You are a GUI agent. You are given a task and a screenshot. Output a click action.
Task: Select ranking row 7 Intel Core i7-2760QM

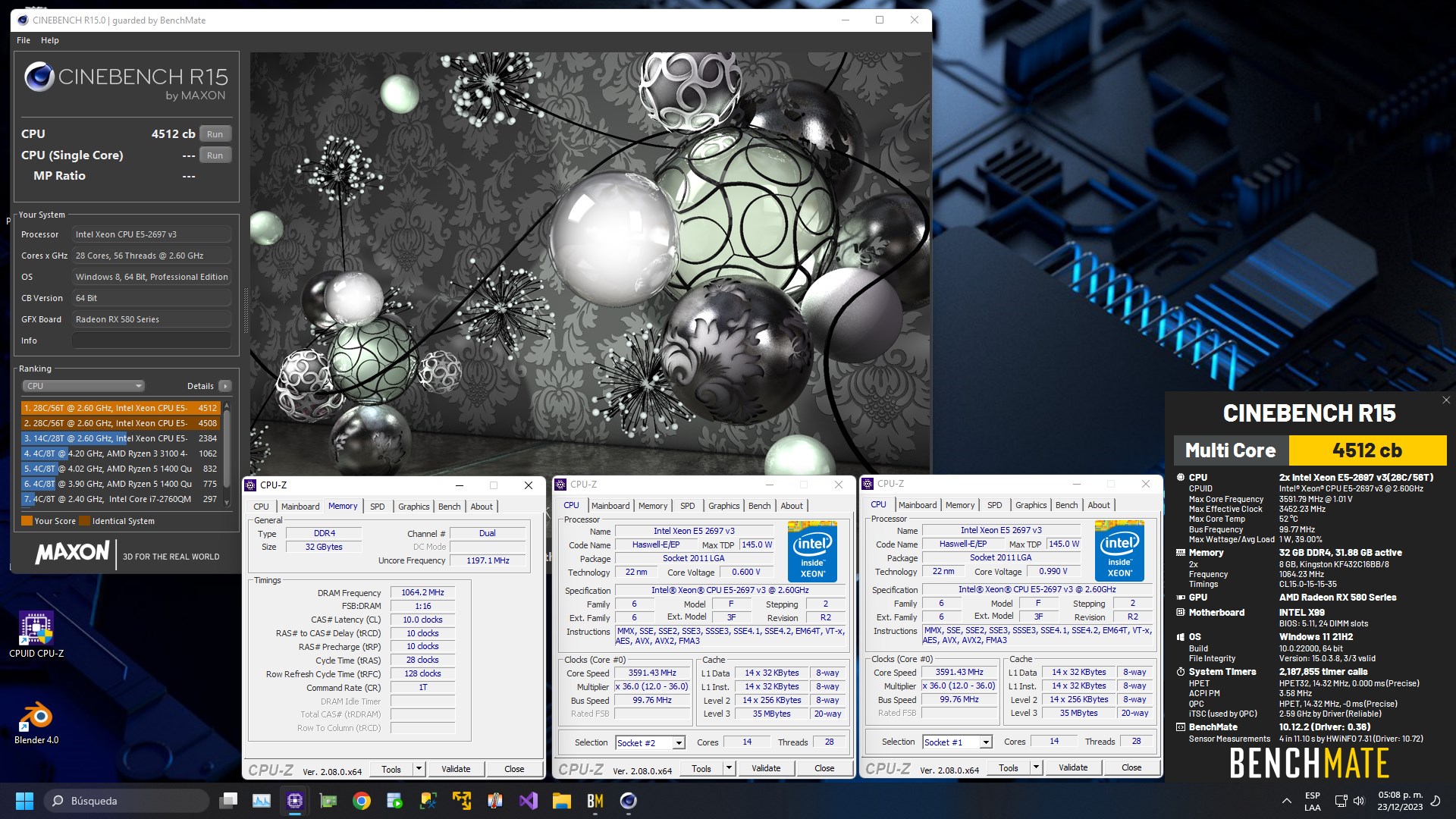coord(121,499)
